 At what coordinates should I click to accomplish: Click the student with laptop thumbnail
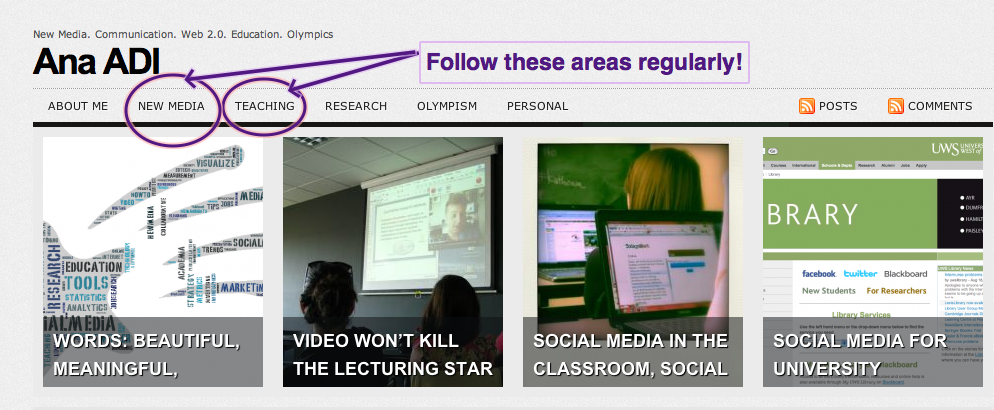[x=632, y=226]
